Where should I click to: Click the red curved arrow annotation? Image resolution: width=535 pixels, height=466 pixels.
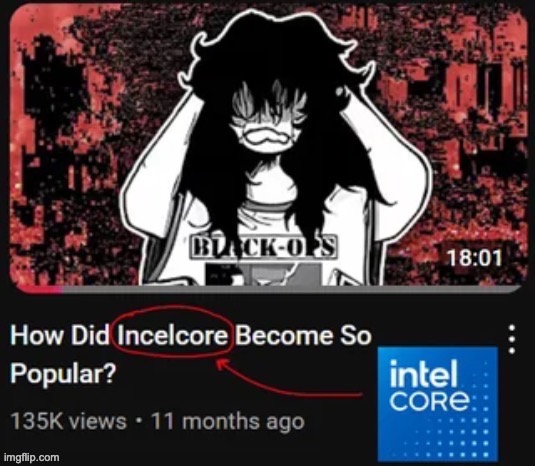tap(289, 378)
